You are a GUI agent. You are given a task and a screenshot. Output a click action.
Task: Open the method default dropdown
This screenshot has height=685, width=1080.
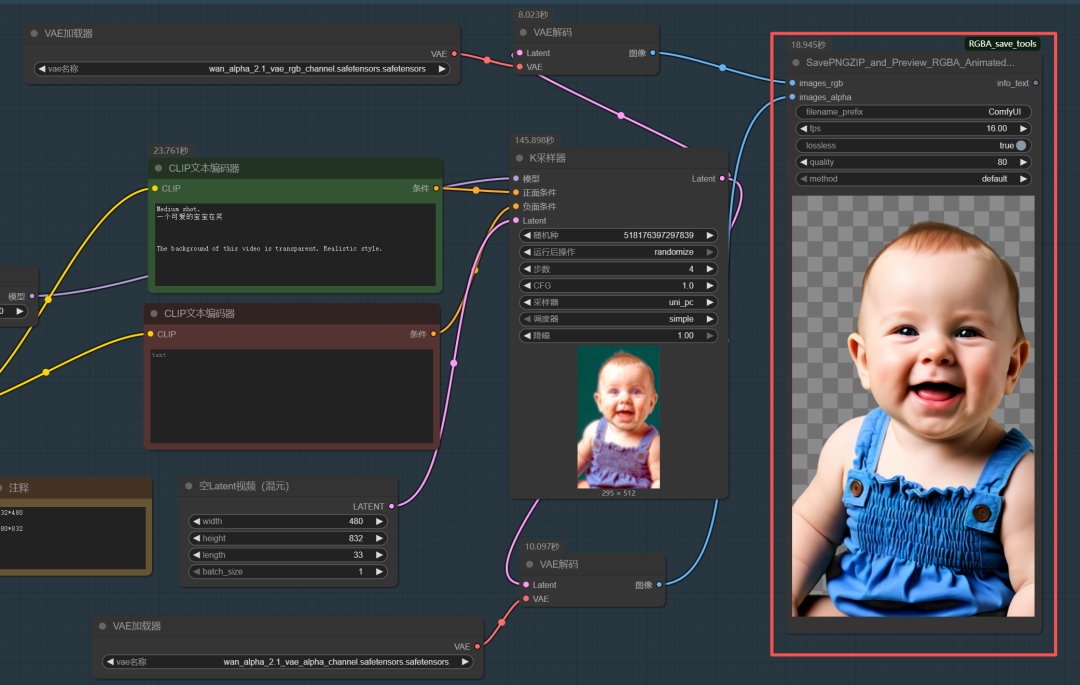[913, 179]
